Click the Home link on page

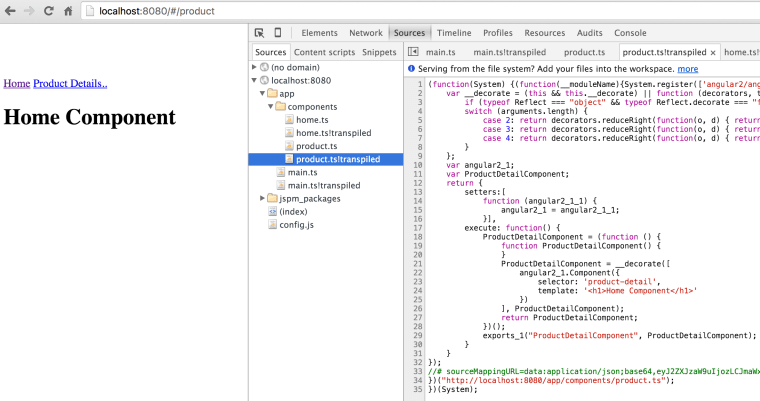pos(17,84)
